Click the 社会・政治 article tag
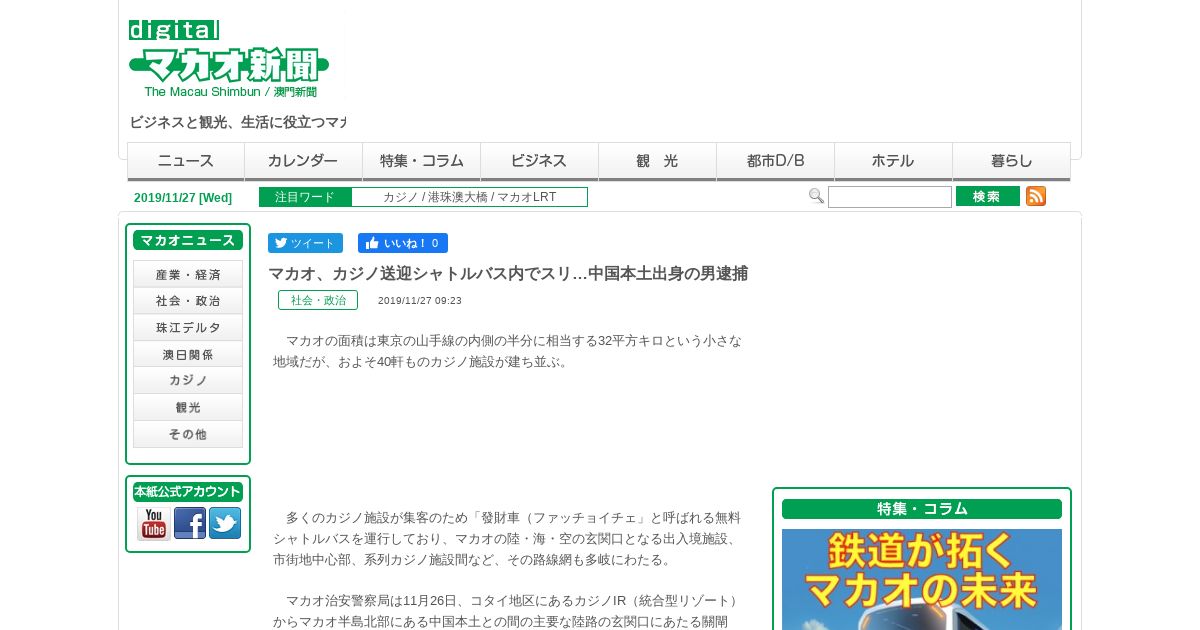Screen dimensions: 1200x630 click(x=318, y=300)
